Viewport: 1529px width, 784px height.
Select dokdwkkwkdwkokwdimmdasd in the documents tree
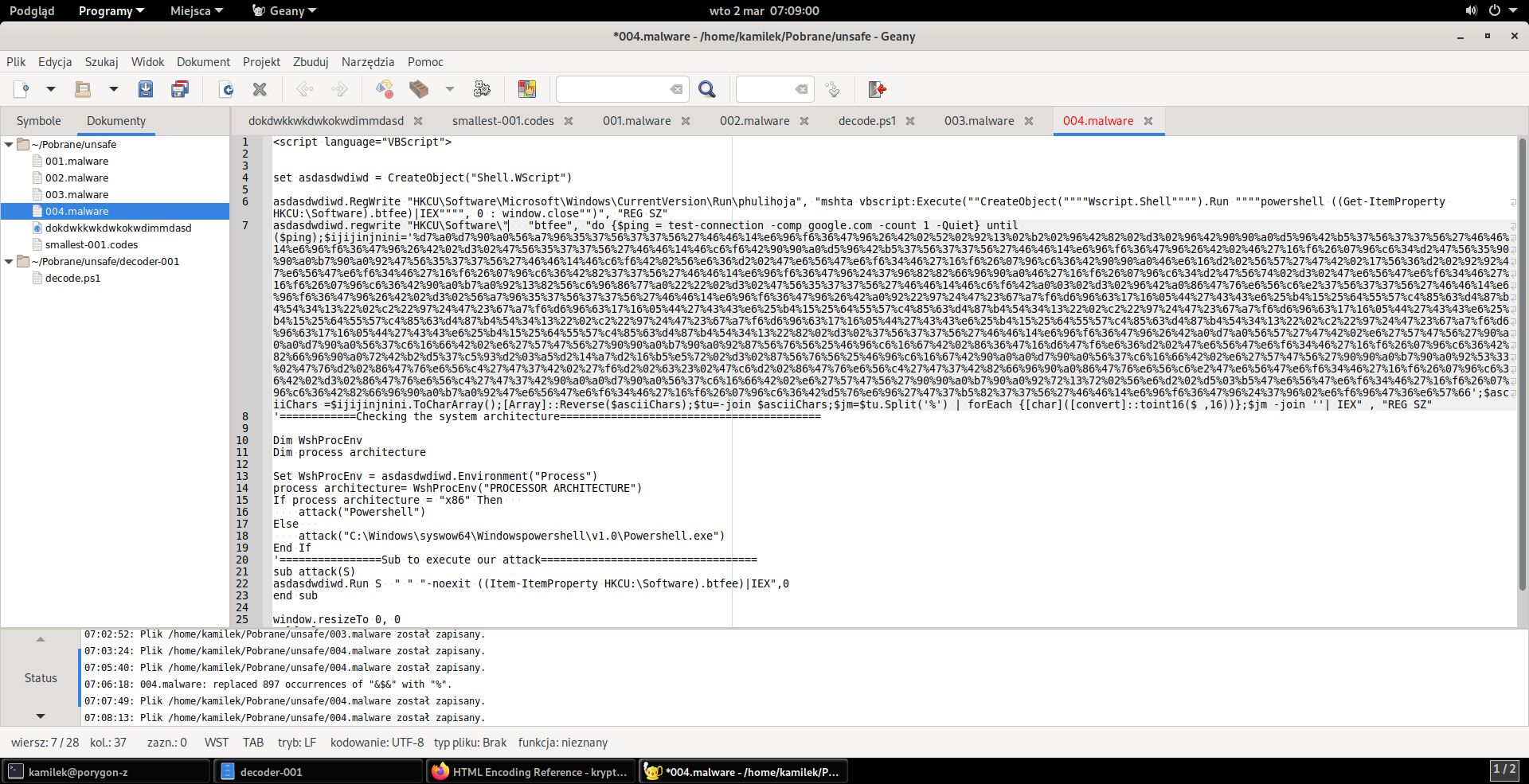(118, 228)
